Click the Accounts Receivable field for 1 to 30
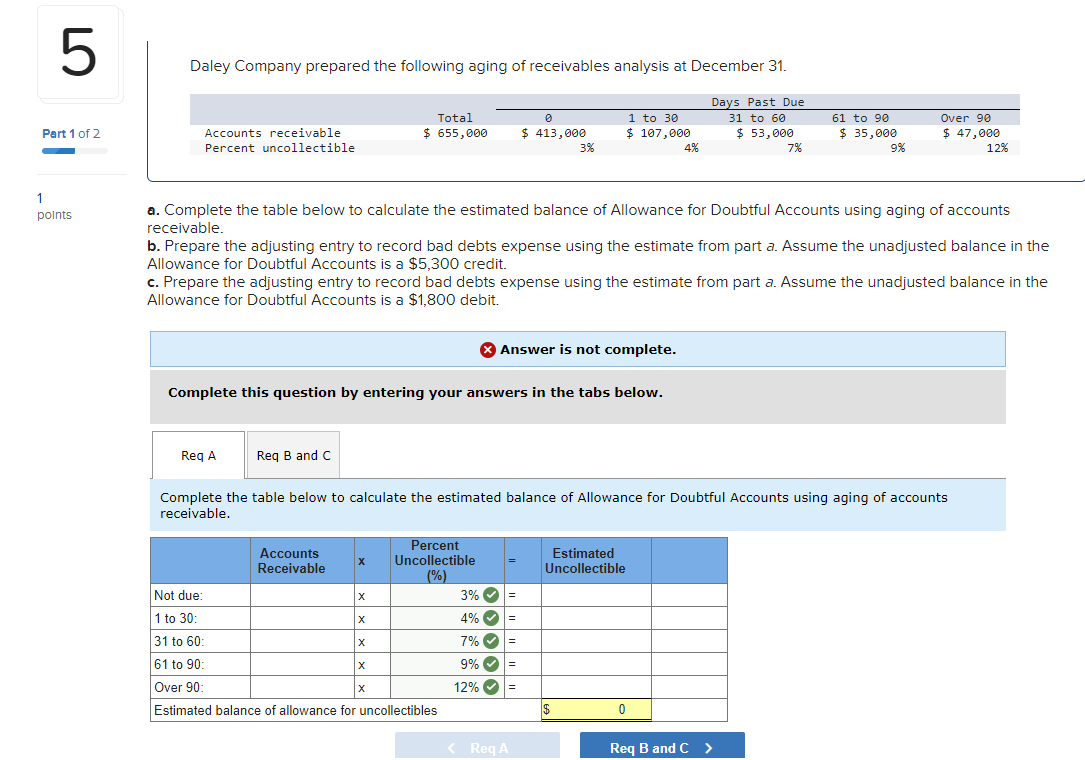Image resolution: width=1085 pixels, height=760 pixels. click(302, 618)
